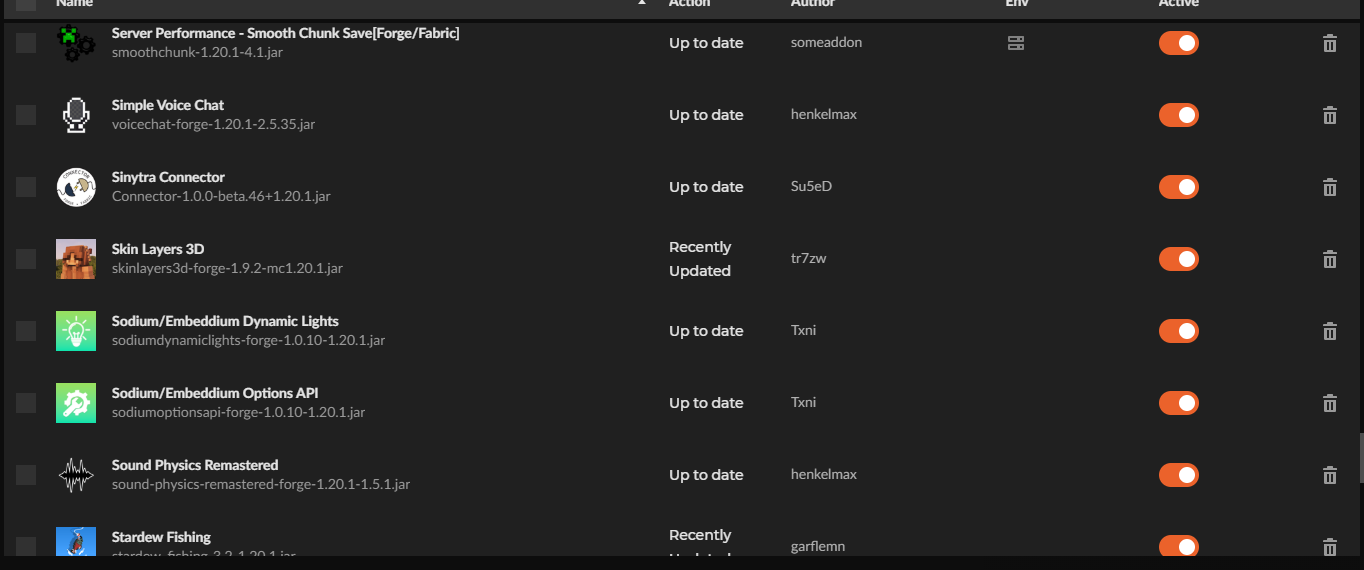
Task: Select the Sound Physics Remastered row checkbox
Action: click(26, 475)
